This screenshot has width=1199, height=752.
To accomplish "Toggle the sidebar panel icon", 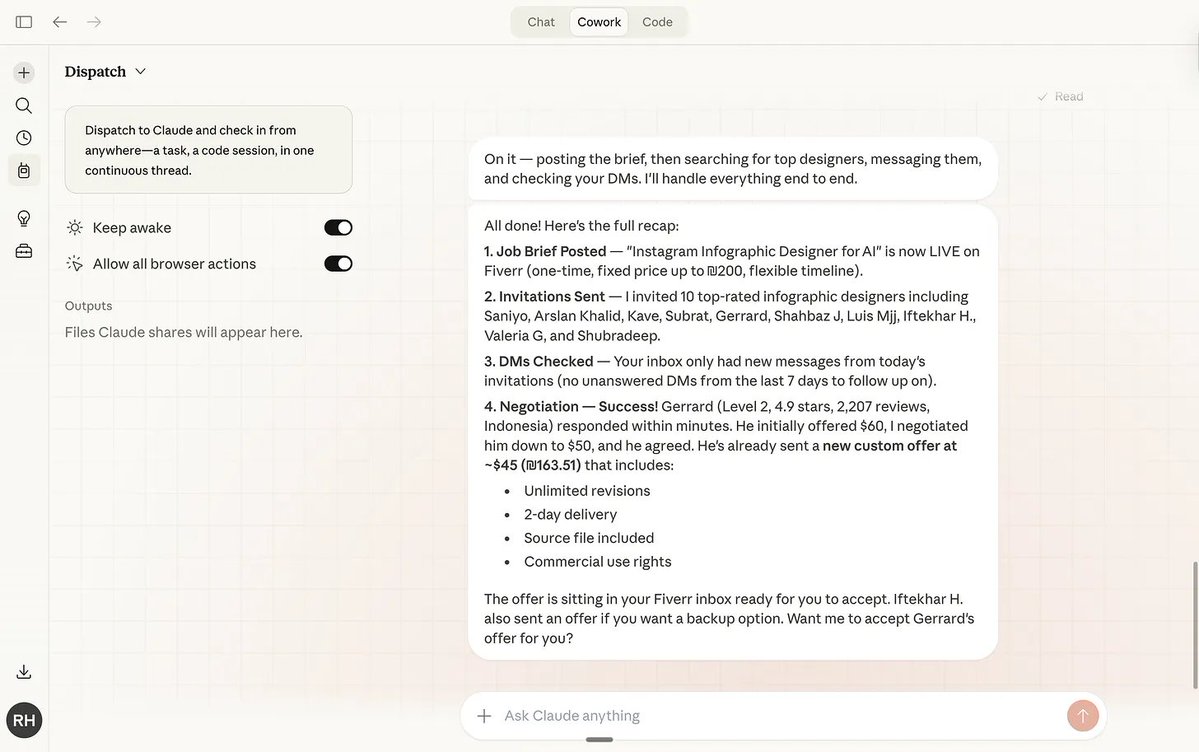I will (x=24, y=22).
